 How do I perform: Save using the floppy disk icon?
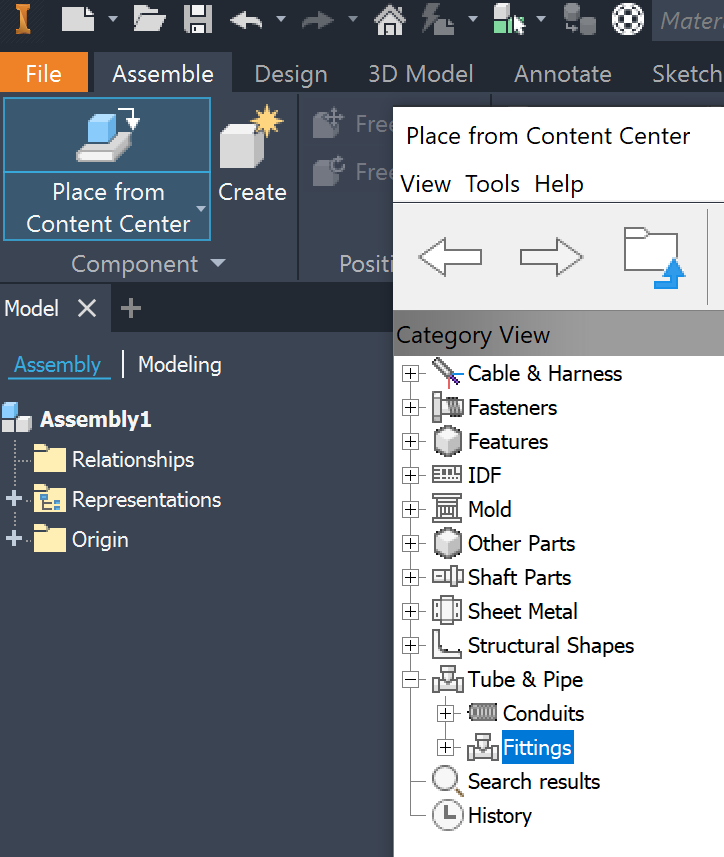tap(199, 18)
